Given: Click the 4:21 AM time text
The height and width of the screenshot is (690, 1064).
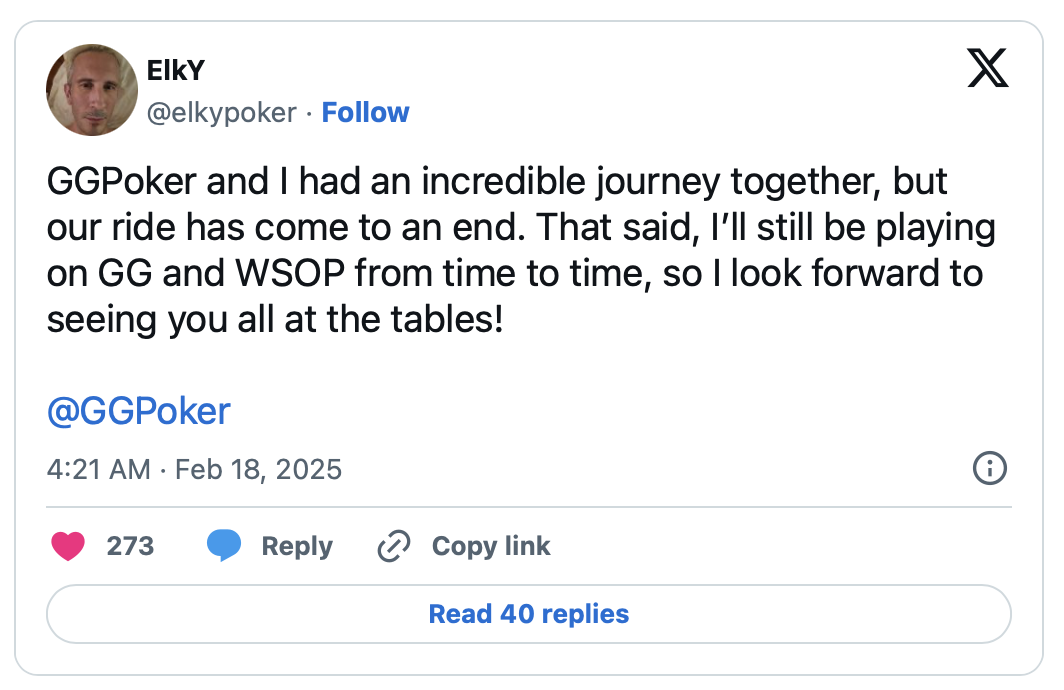Looking at the screenshot, I should (x=98, y=469).
